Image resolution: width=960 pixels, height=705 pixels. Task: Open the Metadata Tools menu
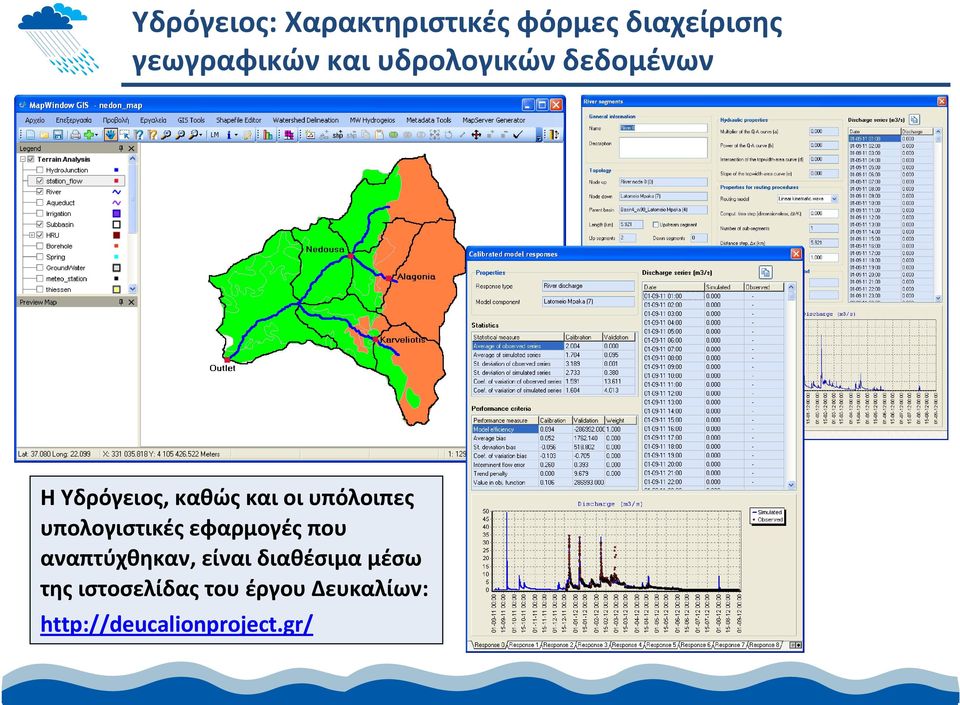pyautogui.click(x=429, y=120)
